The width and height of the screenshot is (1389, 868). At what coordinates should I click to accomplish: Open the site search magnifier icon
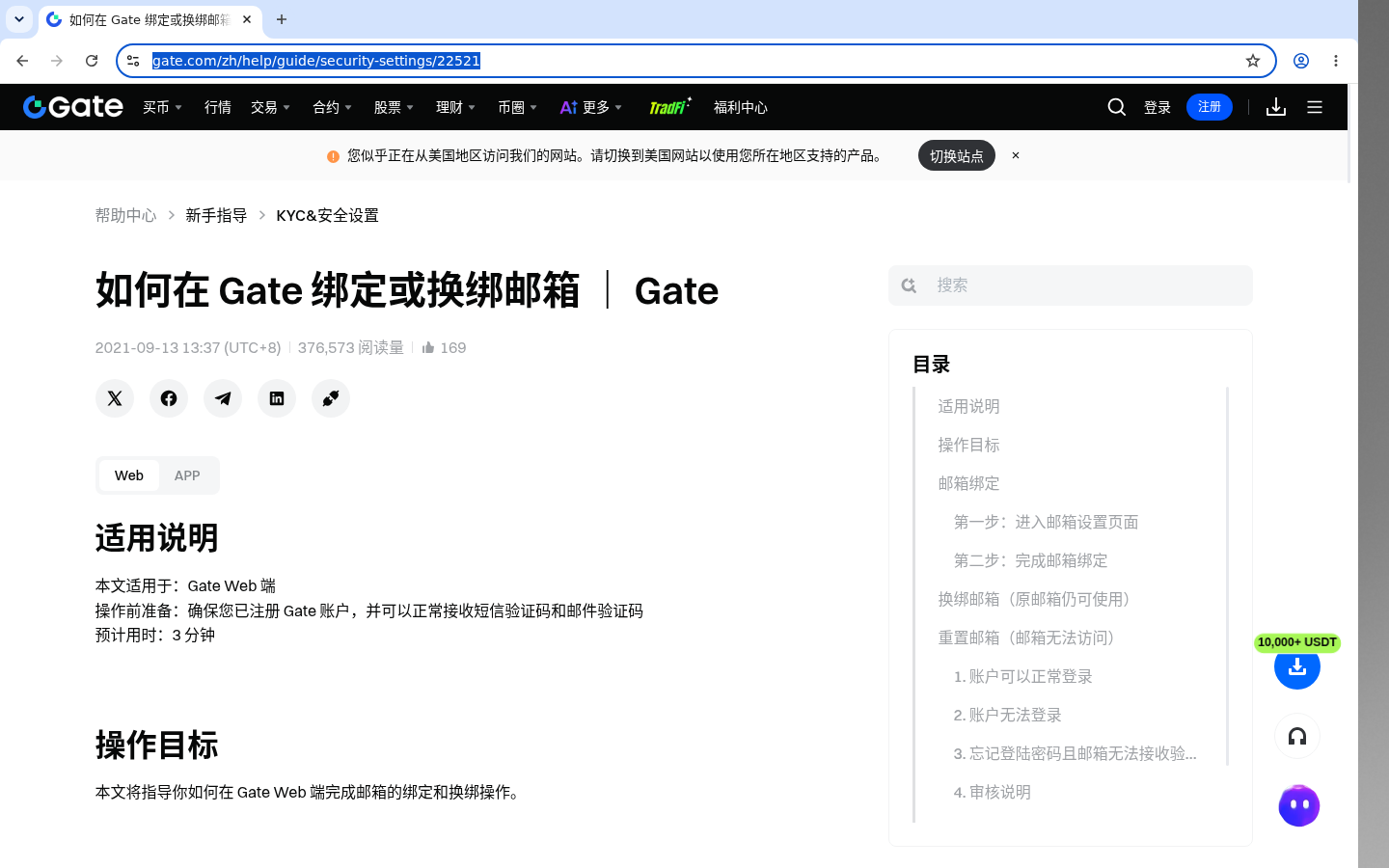1117,107
